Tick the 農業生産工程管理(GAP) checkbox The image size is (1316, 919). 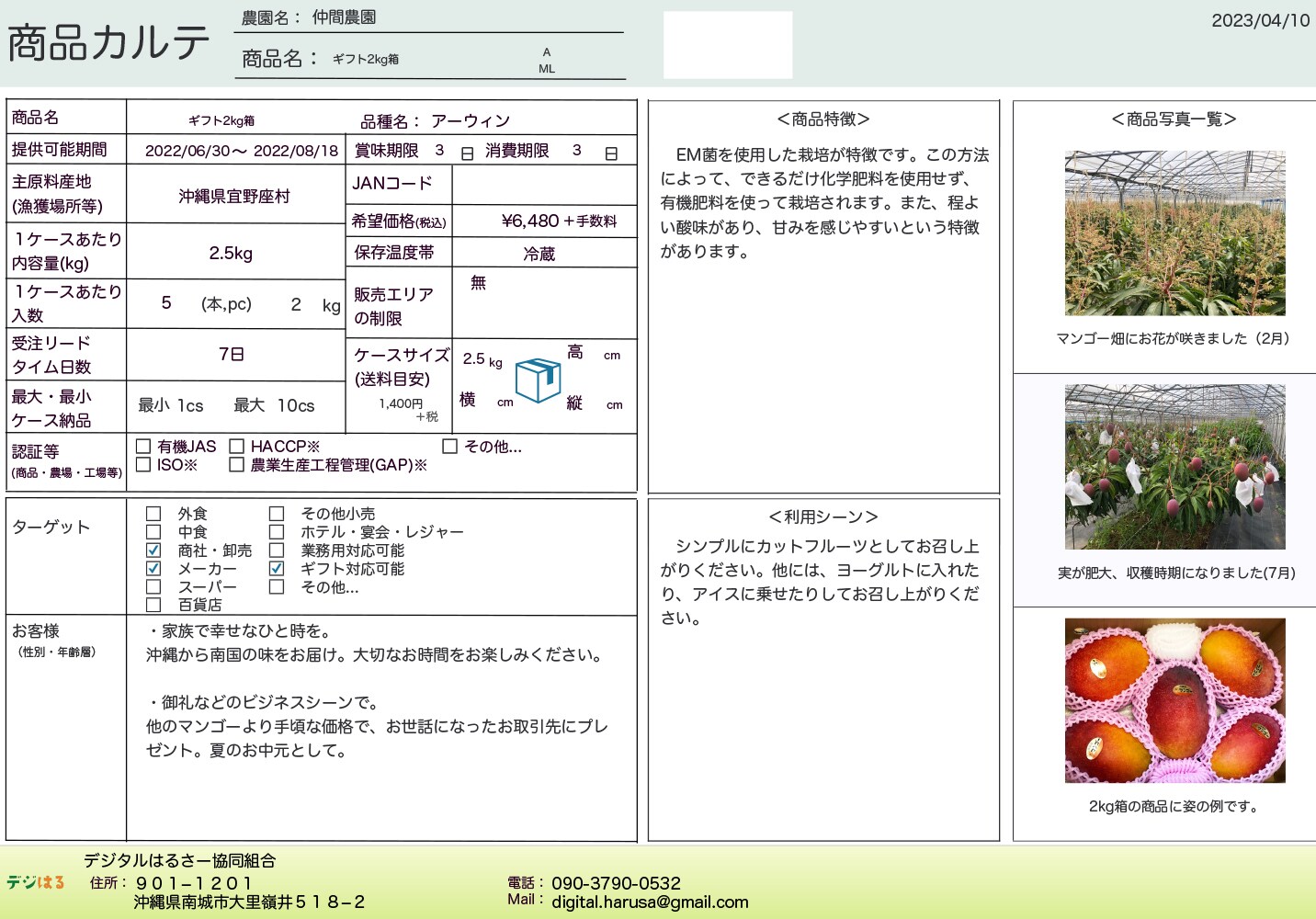click(x=237, y=465)
